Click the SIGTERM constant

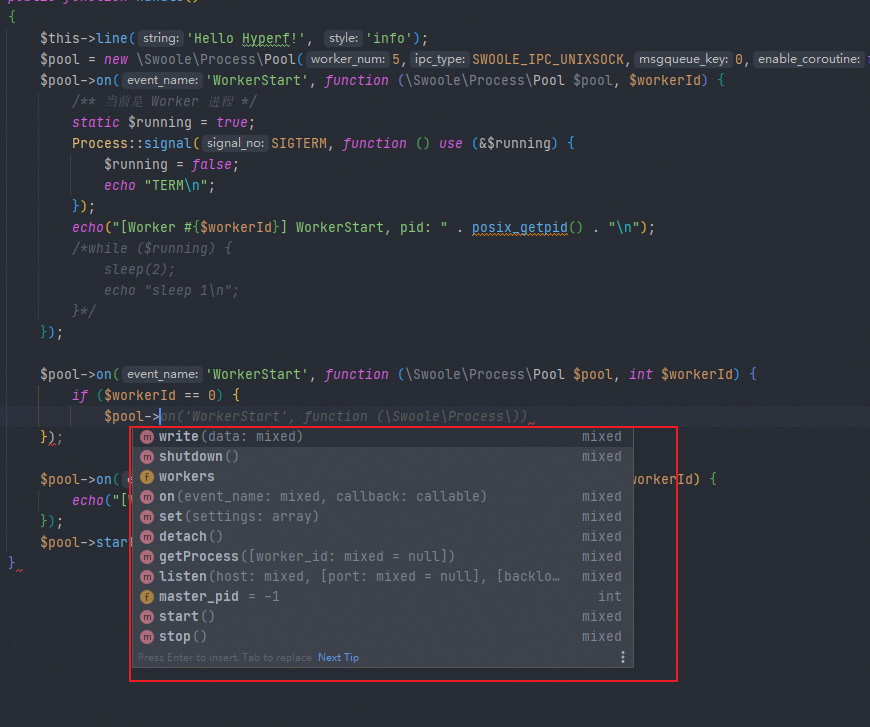point(299,143)
